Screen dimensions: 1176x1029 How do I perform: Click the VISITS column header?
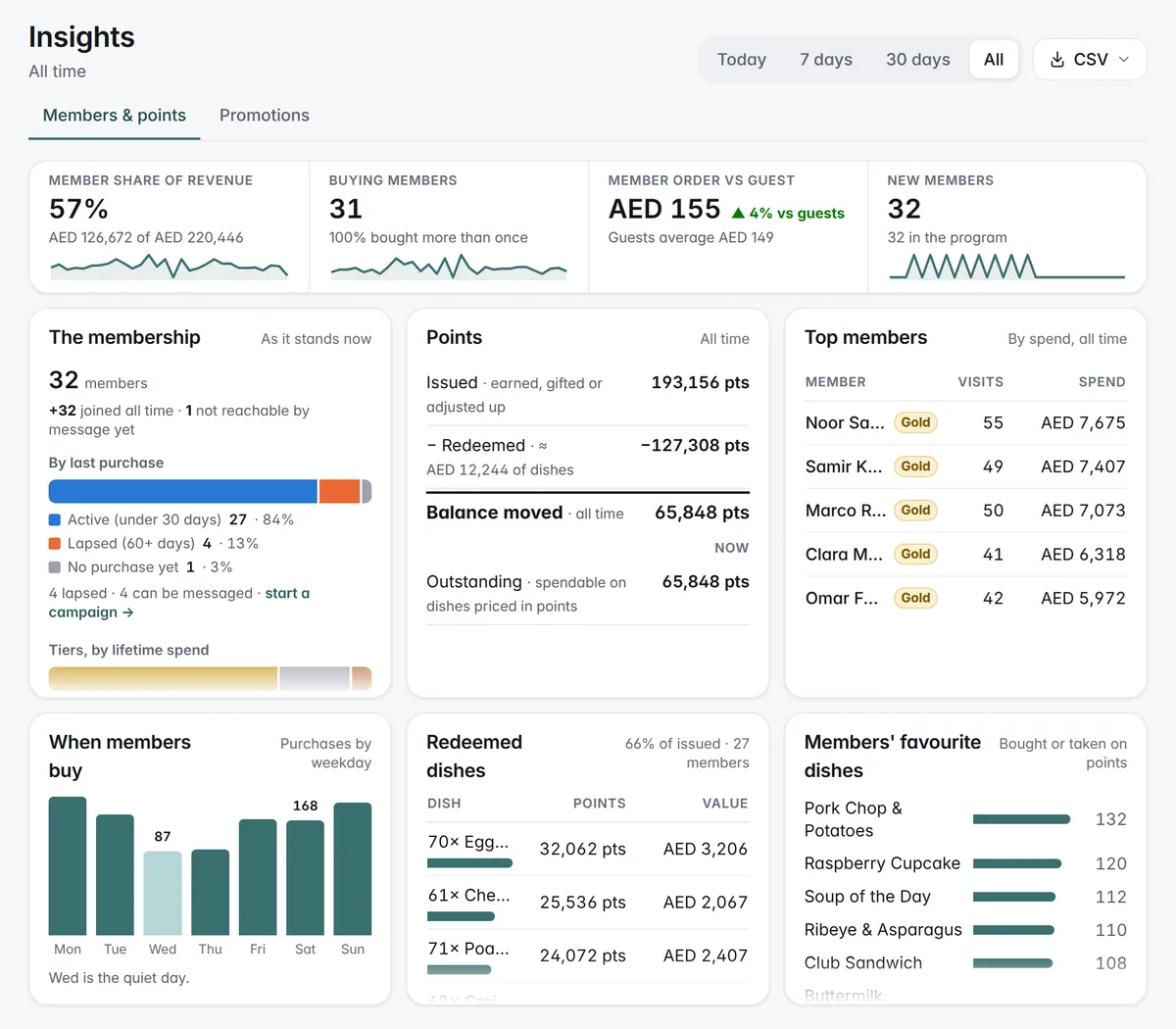click(980, 382)
